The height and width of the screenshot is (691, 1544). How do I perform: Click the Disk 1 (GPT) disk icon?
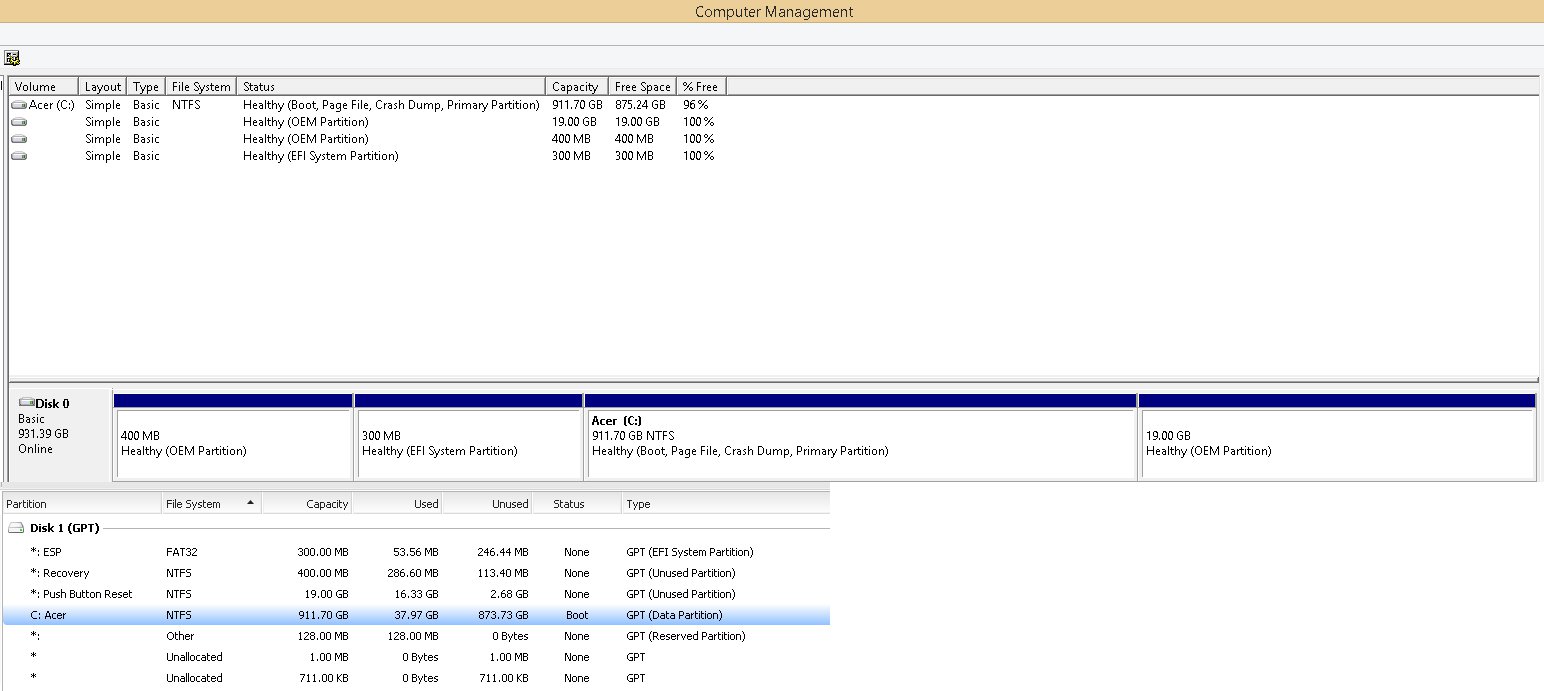(16, 528)
